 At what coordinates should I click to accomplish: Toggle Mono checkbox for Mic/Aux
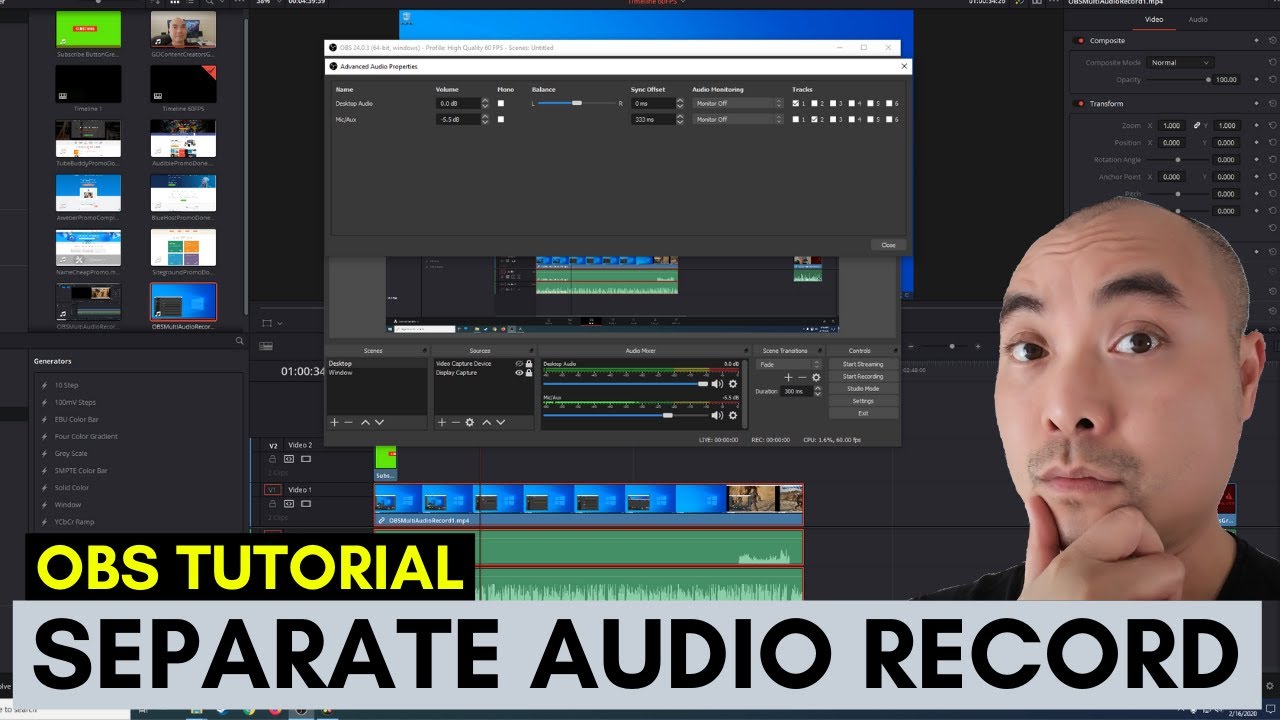[501, 119]
